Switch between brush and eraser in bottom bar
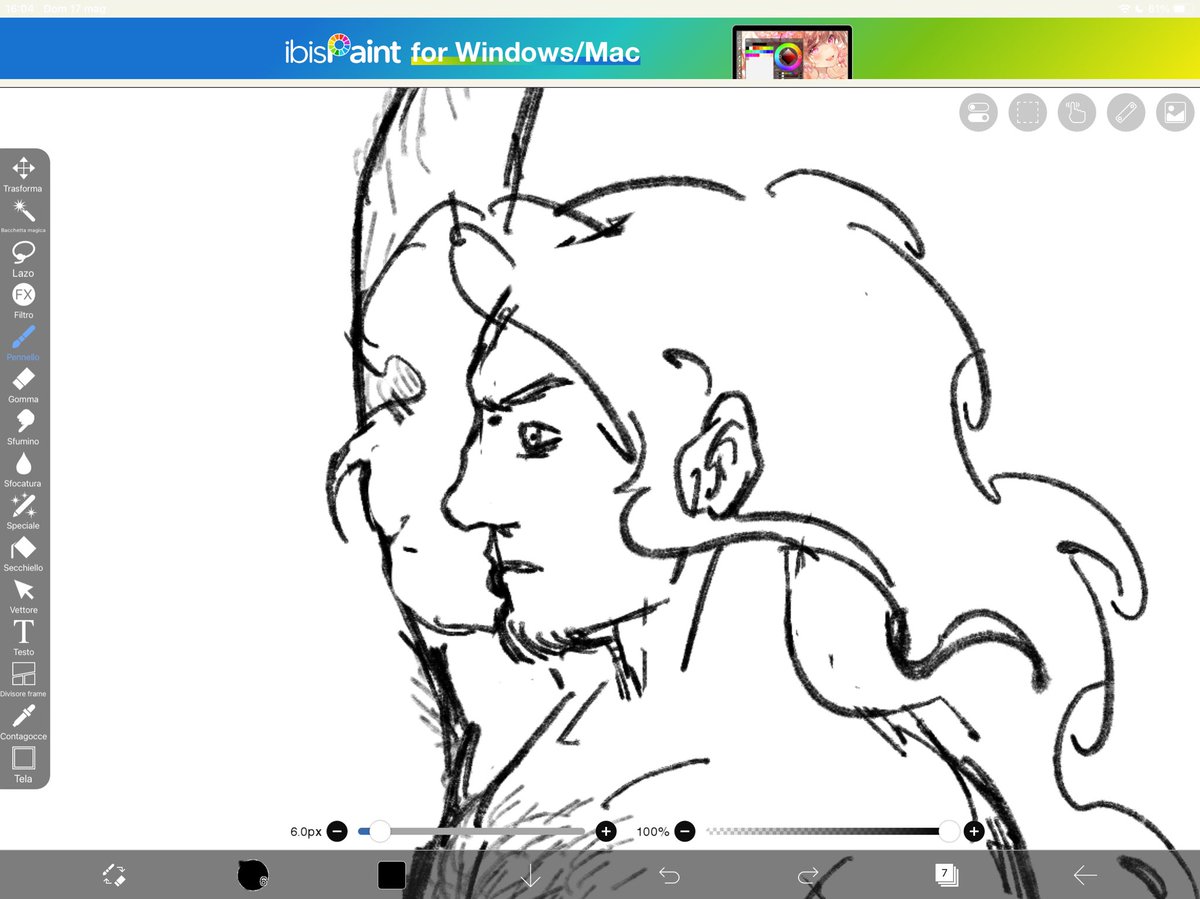The width and height of the screenshot is (1200, 899). 114,876
